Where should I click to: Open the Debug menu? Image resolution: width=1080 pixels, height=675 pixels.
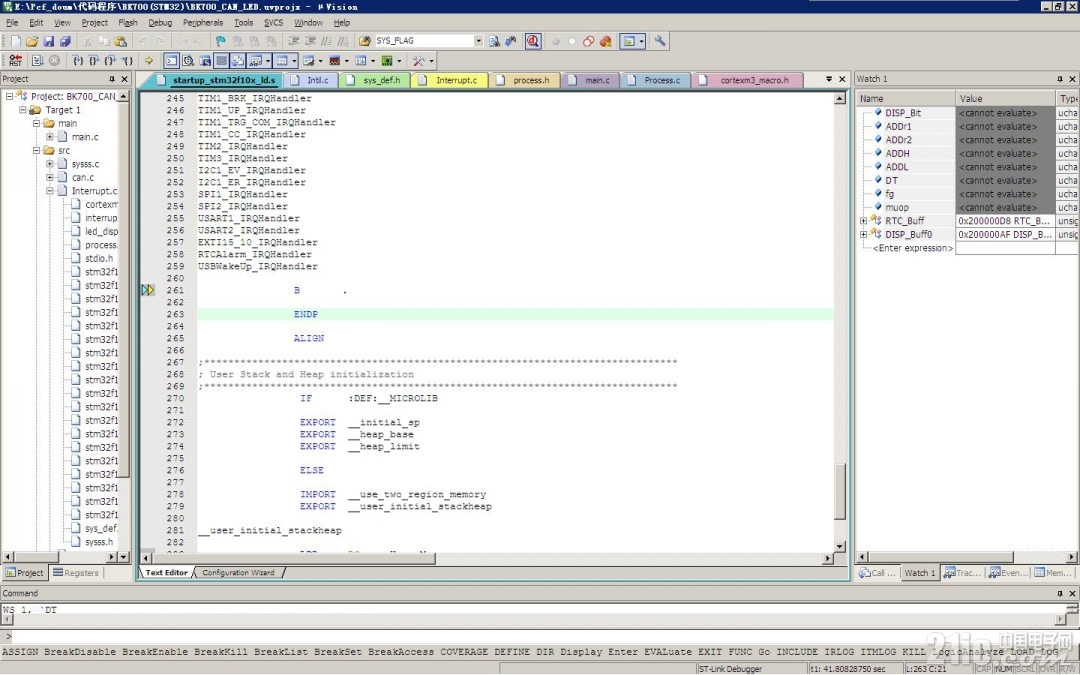click(160, 23)
